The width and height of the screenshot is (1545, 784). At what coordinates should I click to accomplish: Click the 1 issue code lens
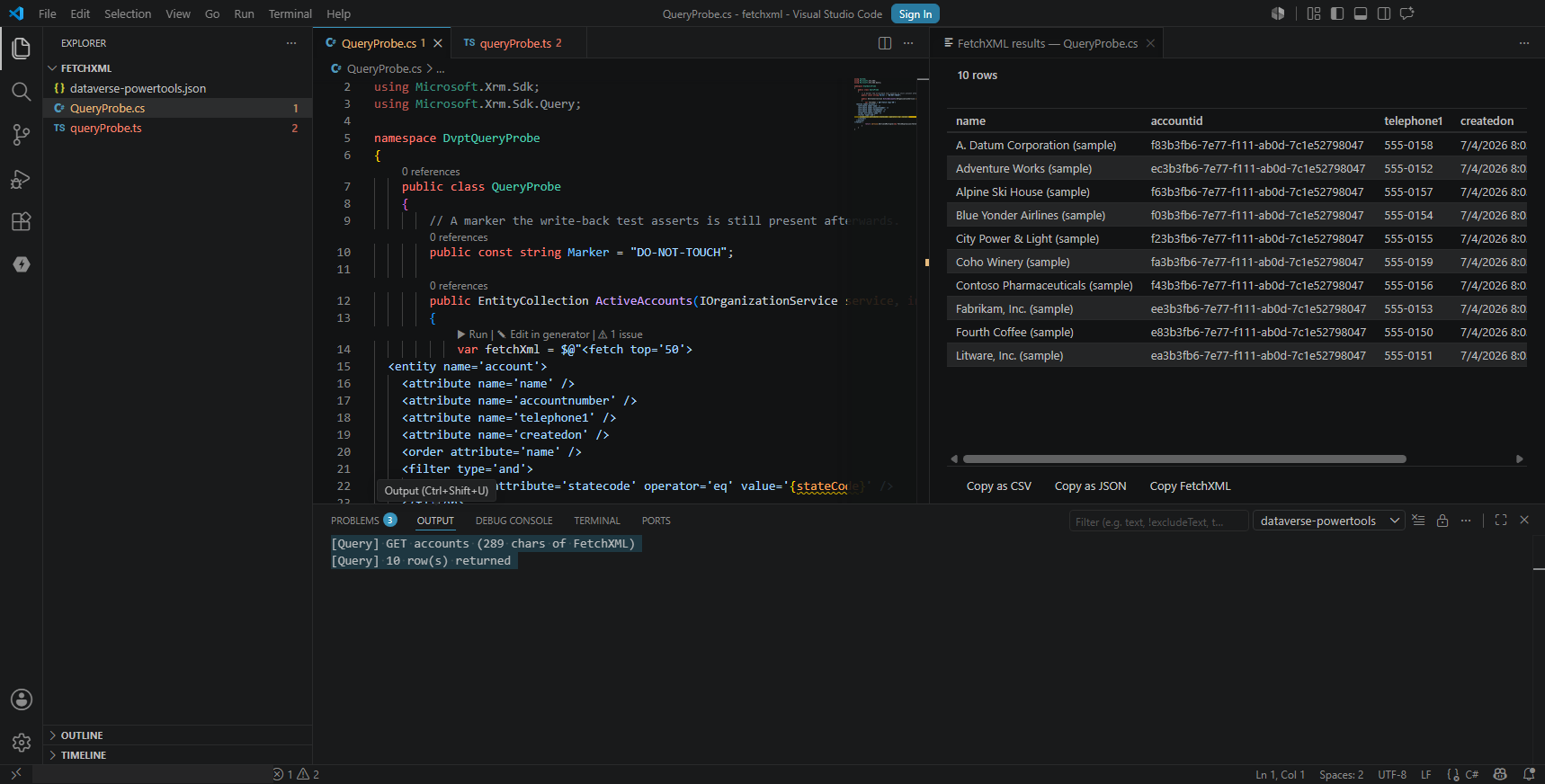[x=621, y=334]
